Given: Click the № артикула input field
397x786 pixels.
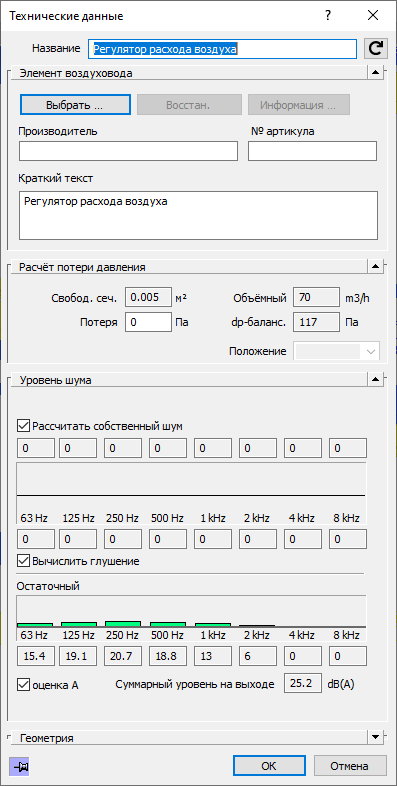Looking at the screenshot, I should [x=312, y=151].
